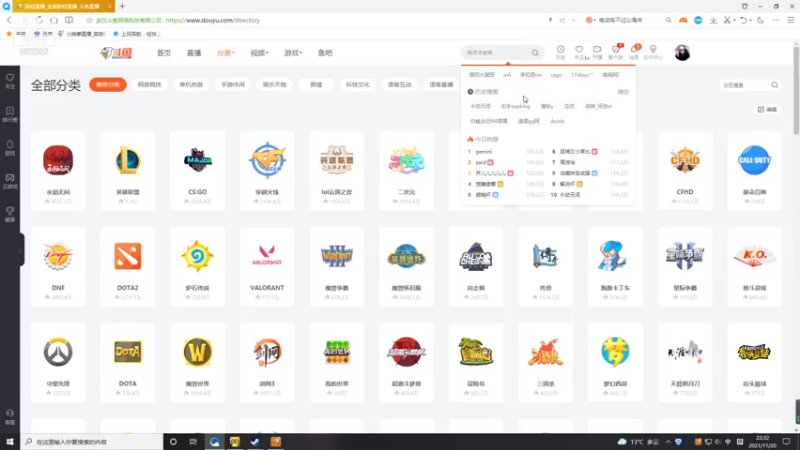
Task: Click the search magnifier in header
Action: pos(535,53)
